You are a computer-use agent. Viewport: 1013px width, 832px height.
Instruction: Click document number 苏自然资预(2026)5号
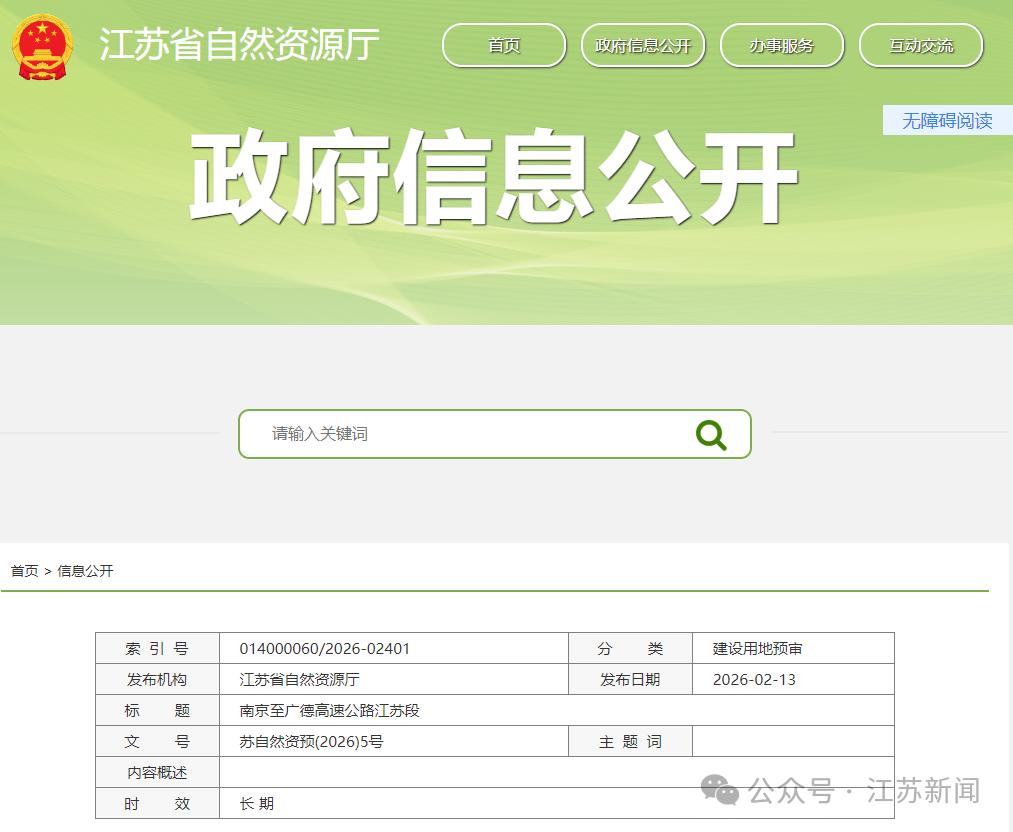click(311, 742)
